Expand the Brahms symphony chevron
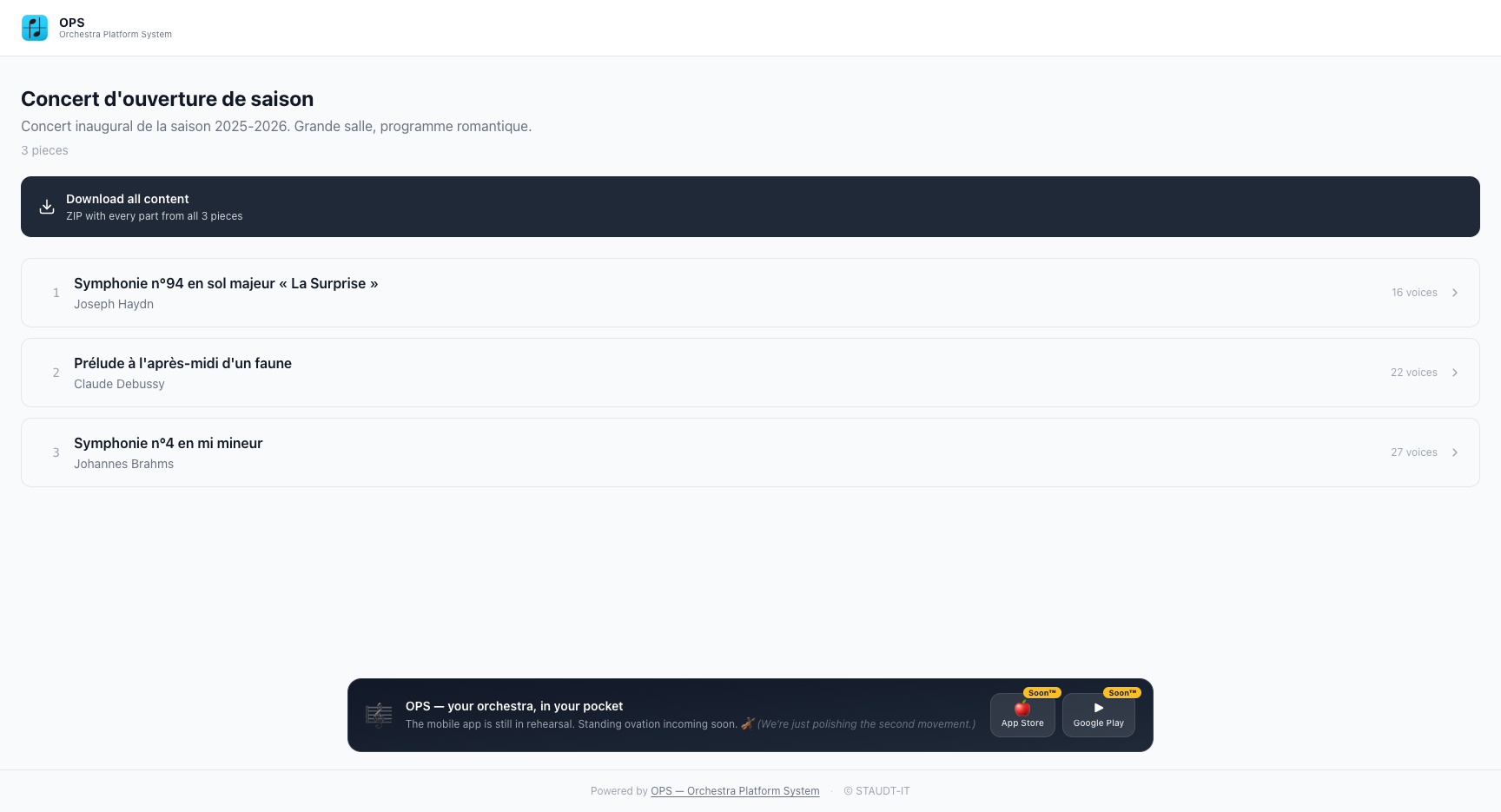1501x812 pixels. pyautogui.click(x=1455, y=452)
